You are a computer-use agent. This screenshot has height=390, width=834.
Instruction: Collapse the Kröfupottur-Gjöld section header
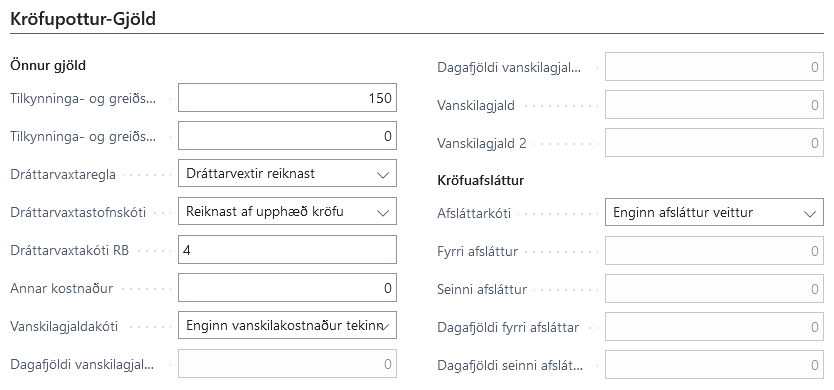pos(83,19)
